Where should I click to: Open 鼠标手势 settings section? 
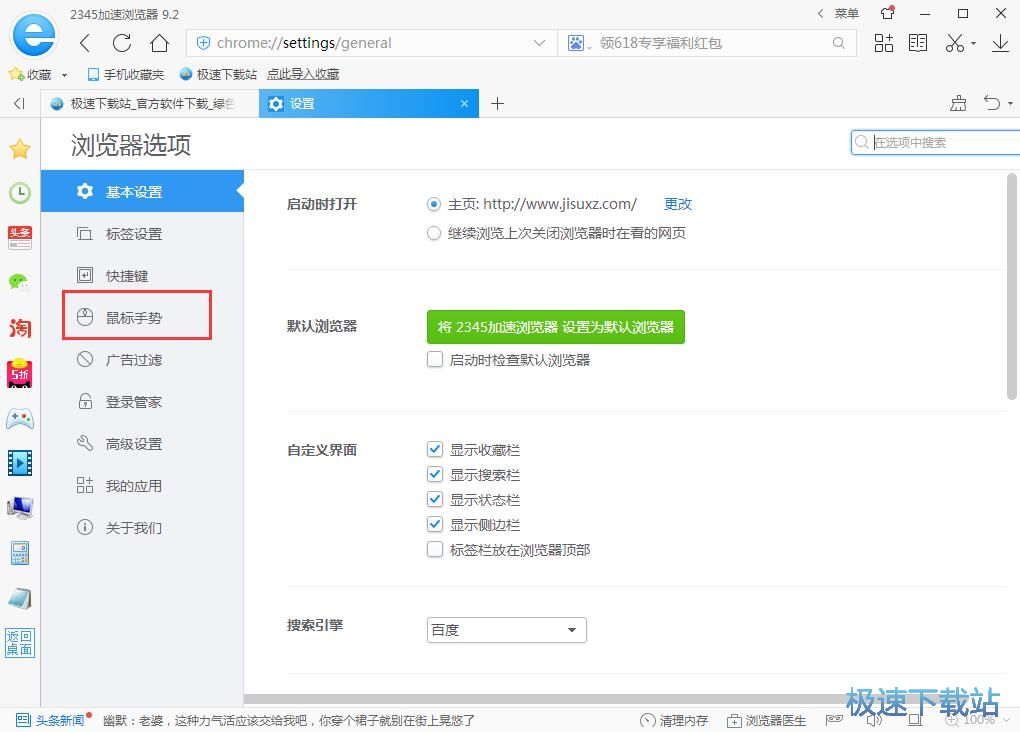(x=142, y=318)
